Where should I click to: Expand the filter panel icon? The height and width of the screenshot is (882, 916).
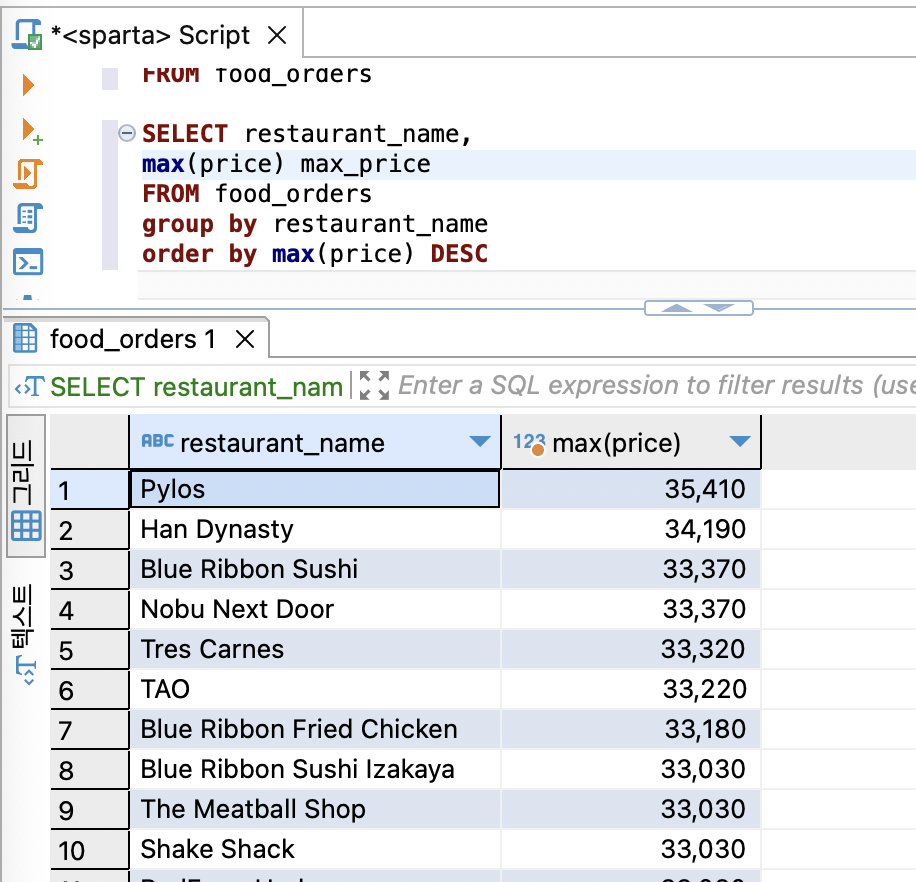click(x=374, y=386)
